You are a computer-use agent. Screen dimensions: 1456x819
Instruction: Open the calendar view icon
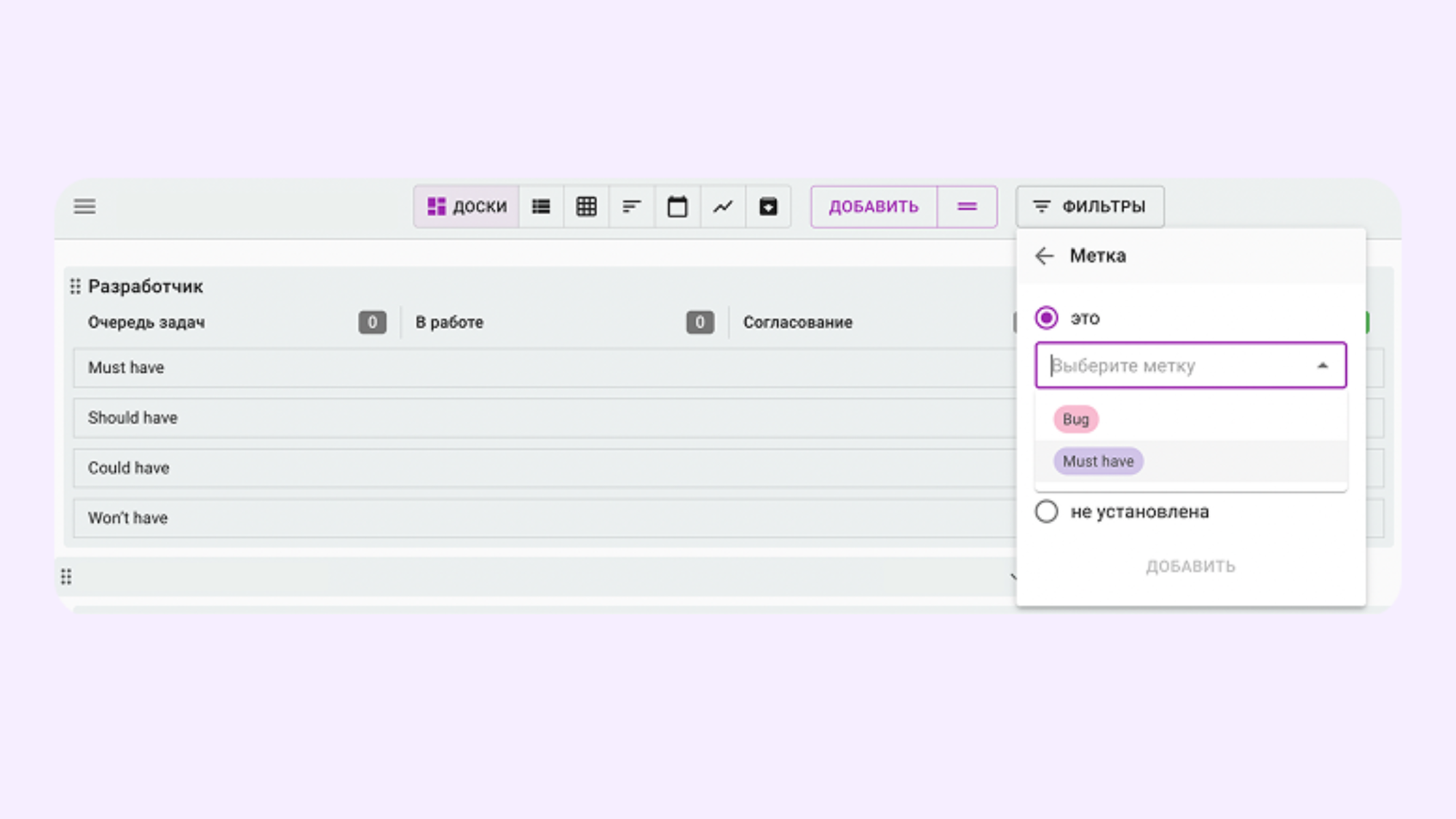coord(677,207)
